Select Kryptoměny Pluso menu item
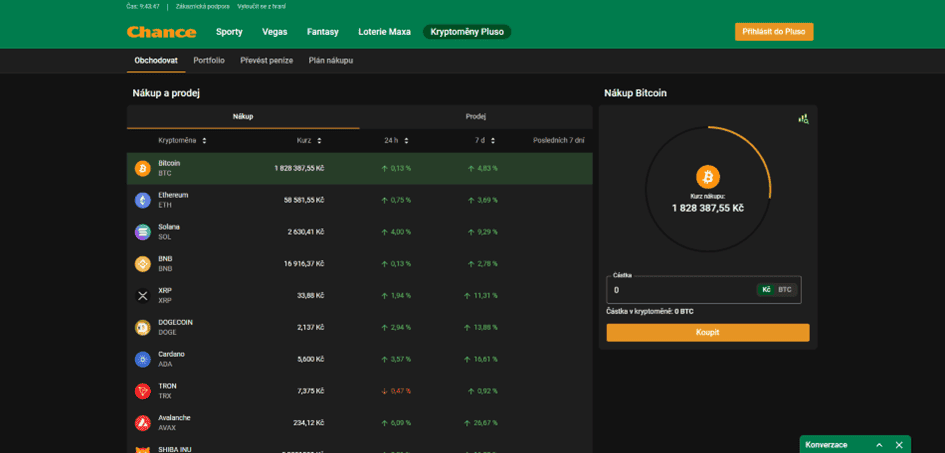Screen dimensions: 945x453 (x=467, y=32)
